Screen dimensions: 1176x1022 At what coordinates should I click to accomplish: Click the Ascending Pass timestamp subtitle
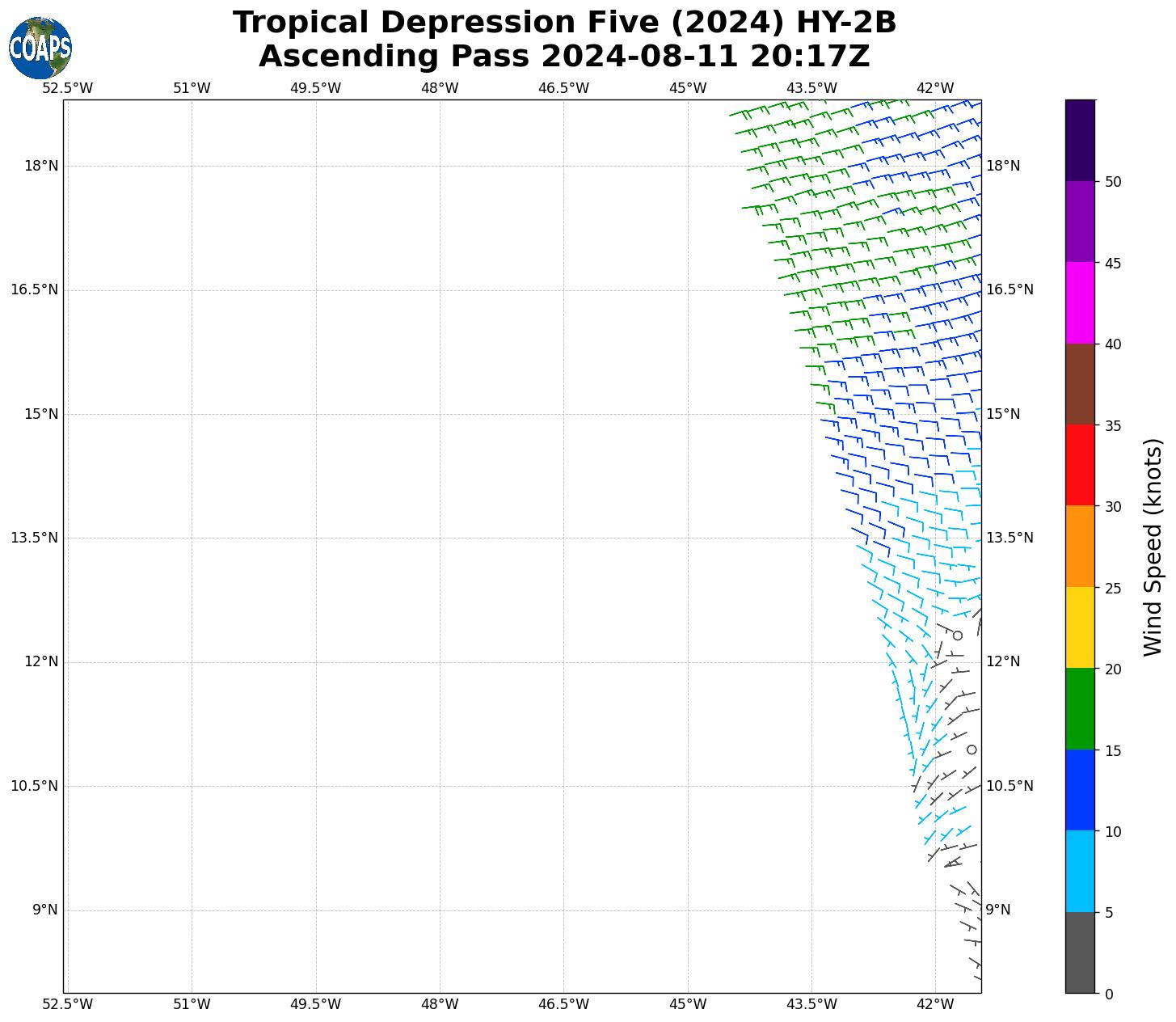[564, 57]
